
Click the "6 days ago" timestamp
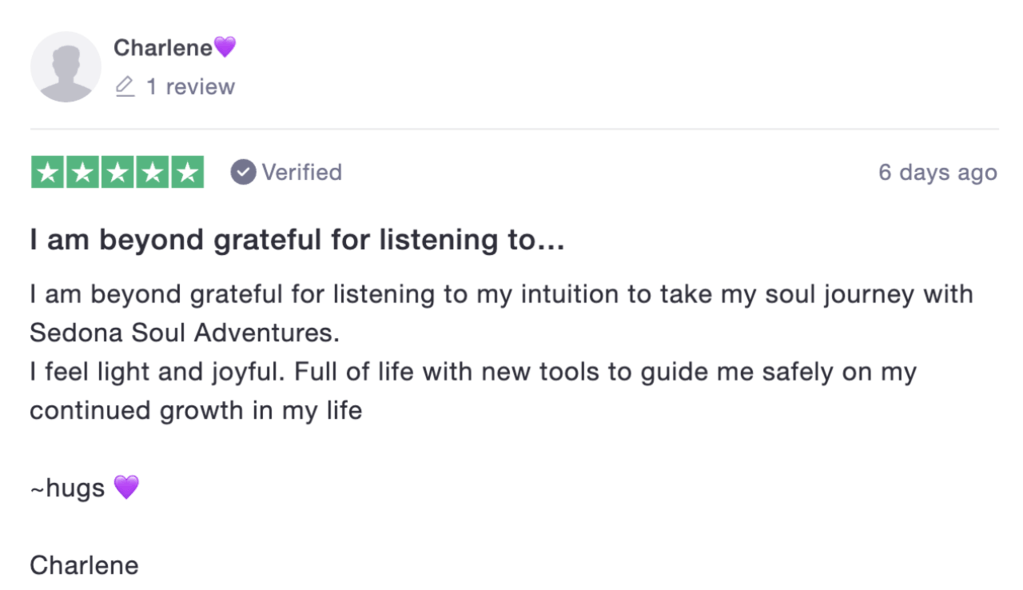tap(937, 172)
